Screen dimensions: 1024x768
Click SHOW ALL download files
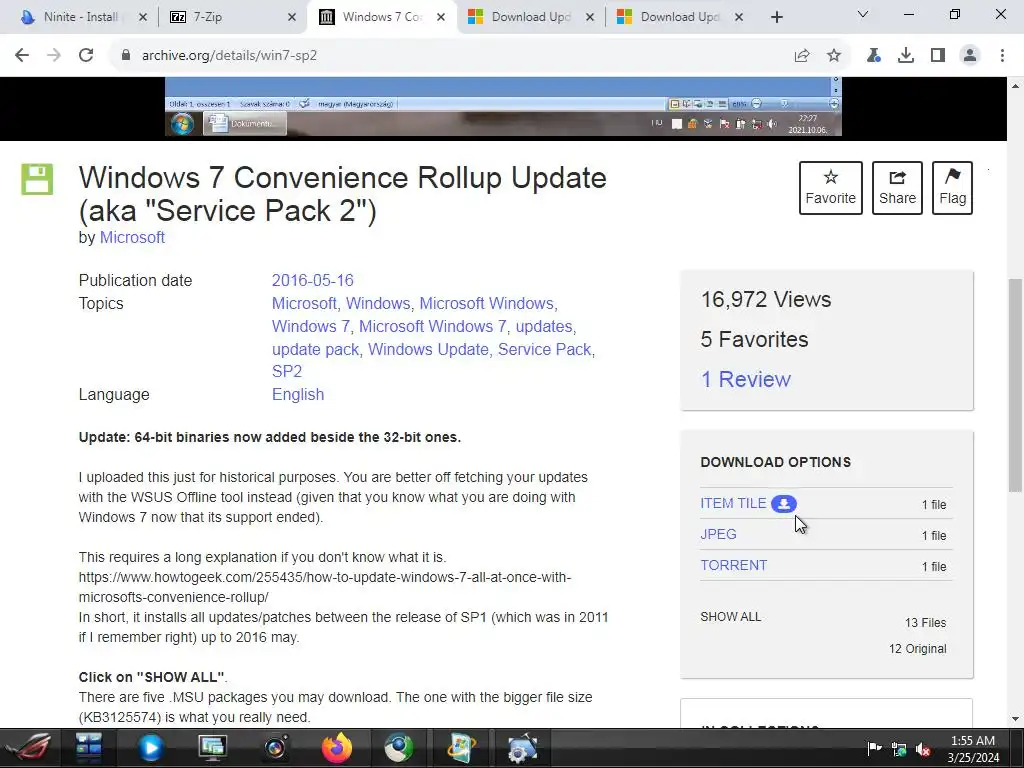point(730,616)
